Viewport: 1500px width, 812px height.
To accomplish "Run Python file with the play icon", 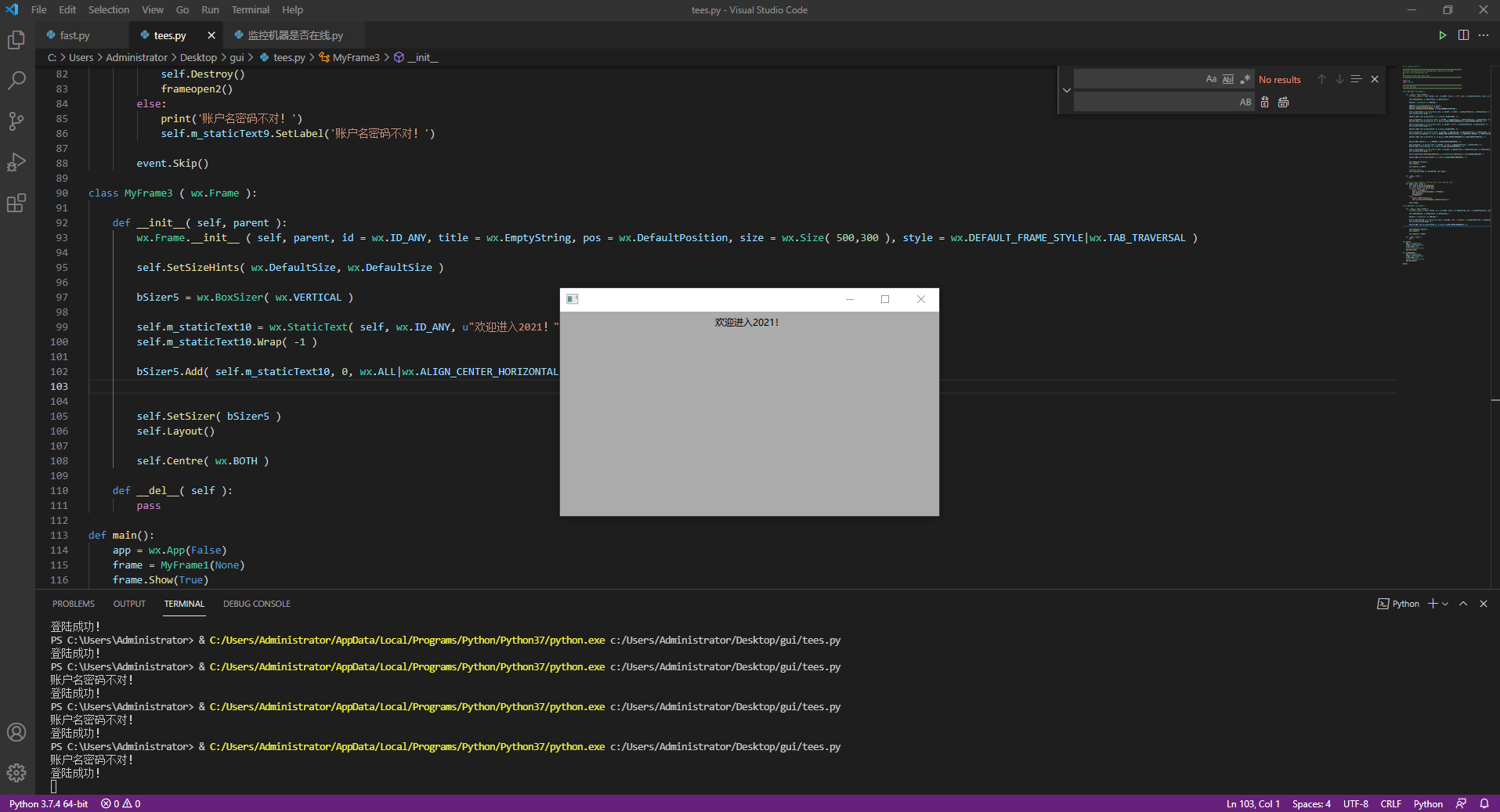I will point(1442,35).
